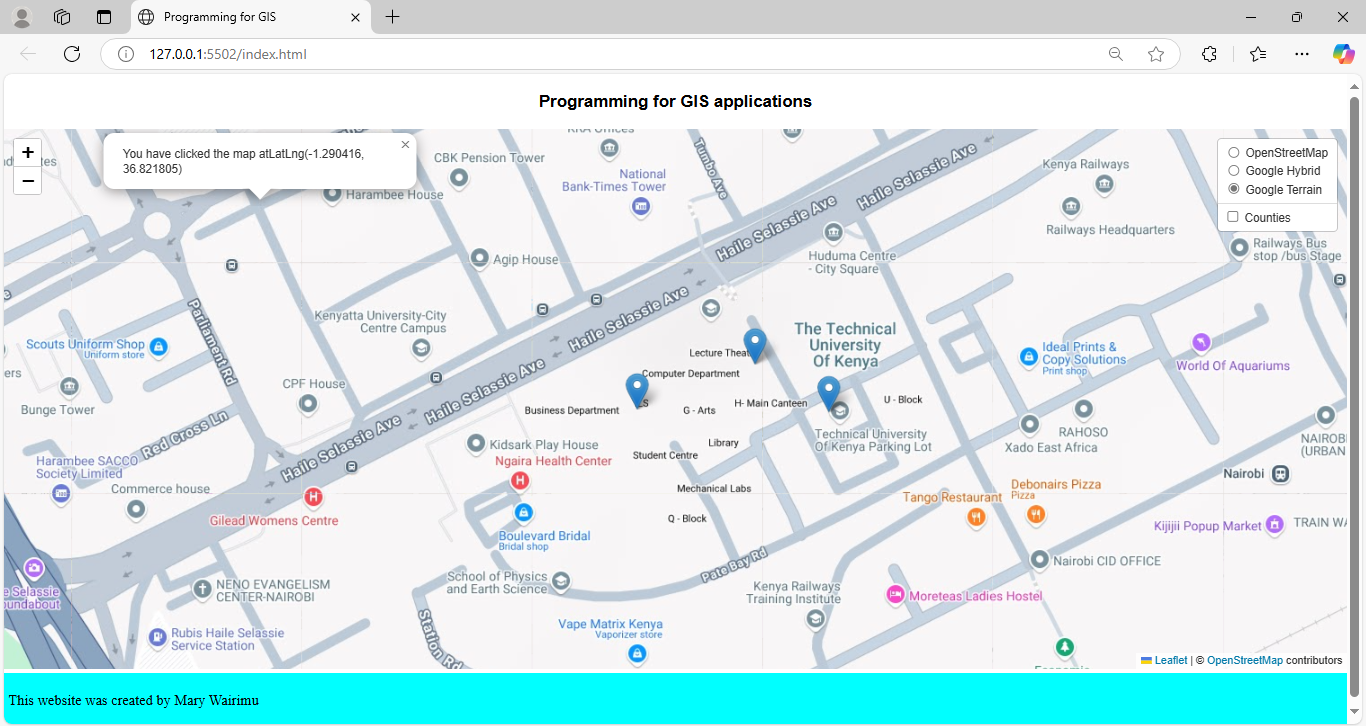The height and width of the screenshot is (726, 1366).
Task: Click the Ideal Prints & Copy Solutions icon
Action: click(1028, 356)
